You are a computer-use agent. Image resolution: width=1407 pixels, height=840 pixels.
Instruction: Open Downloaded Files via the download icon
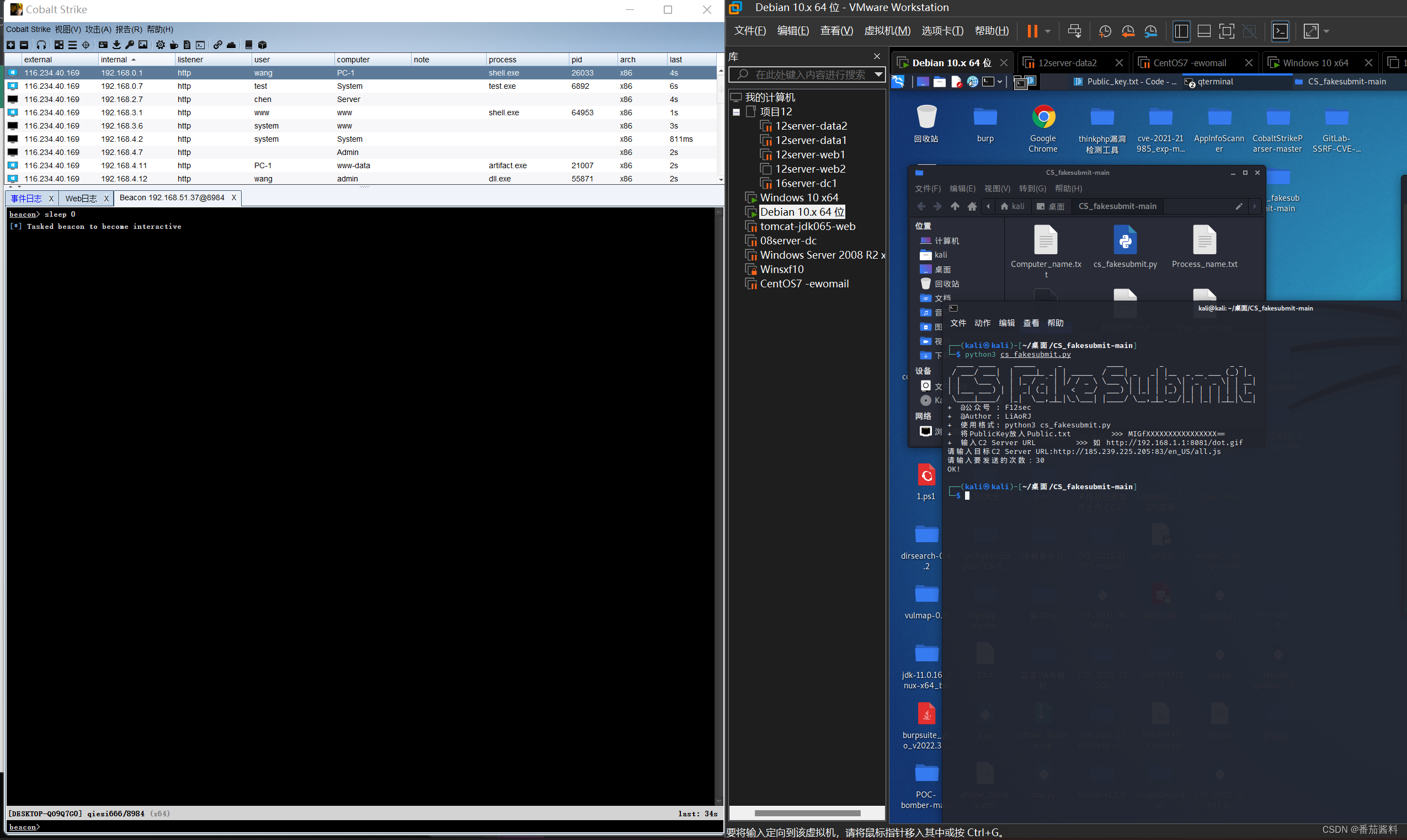pos(116,45)
